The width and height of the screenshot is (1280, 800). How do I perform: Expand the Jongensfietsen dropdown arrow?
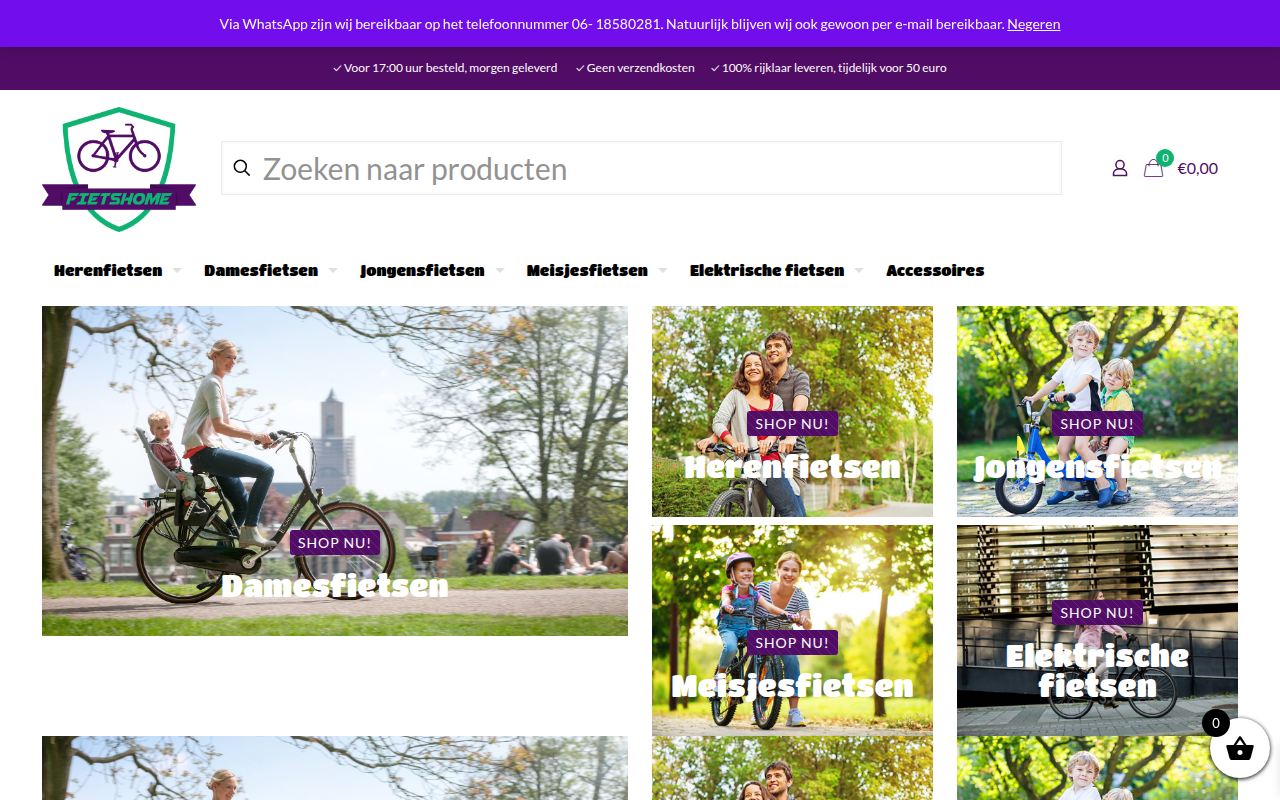(500, 270)
